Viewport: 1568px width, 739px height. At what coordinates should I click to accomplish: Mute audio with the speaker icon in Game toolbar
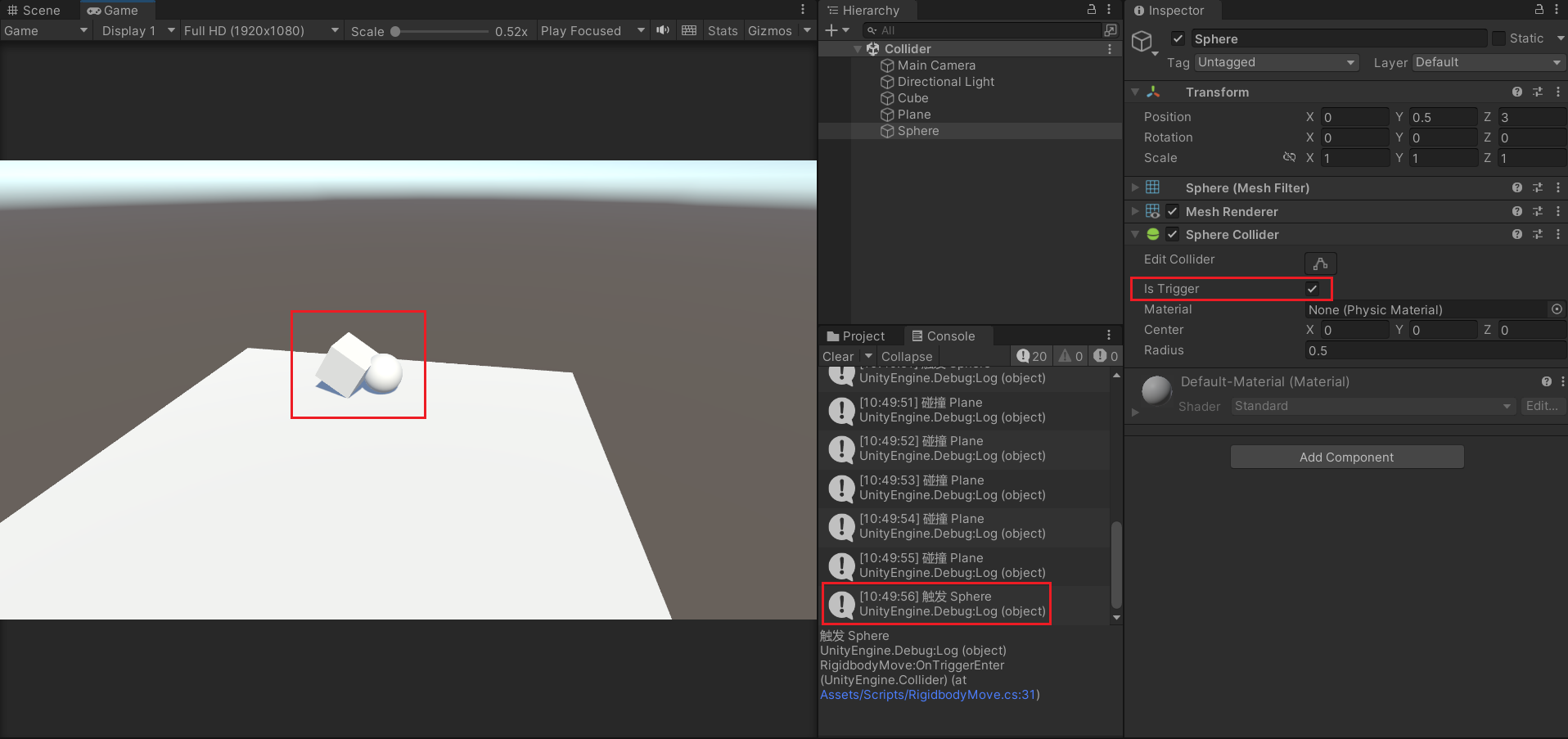coord(663,30)
